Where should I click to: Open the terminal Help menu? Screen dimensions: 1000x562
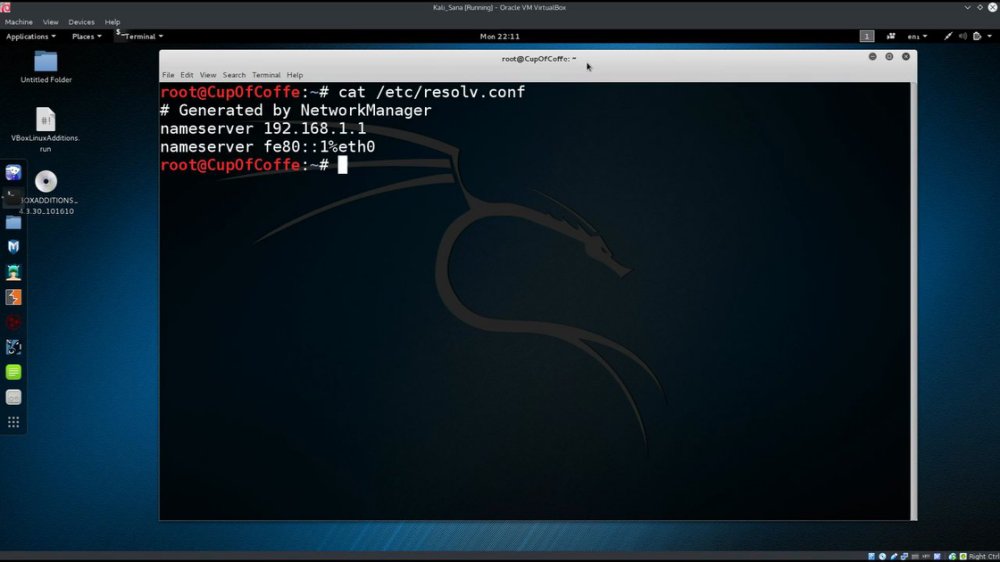(295, 75)
